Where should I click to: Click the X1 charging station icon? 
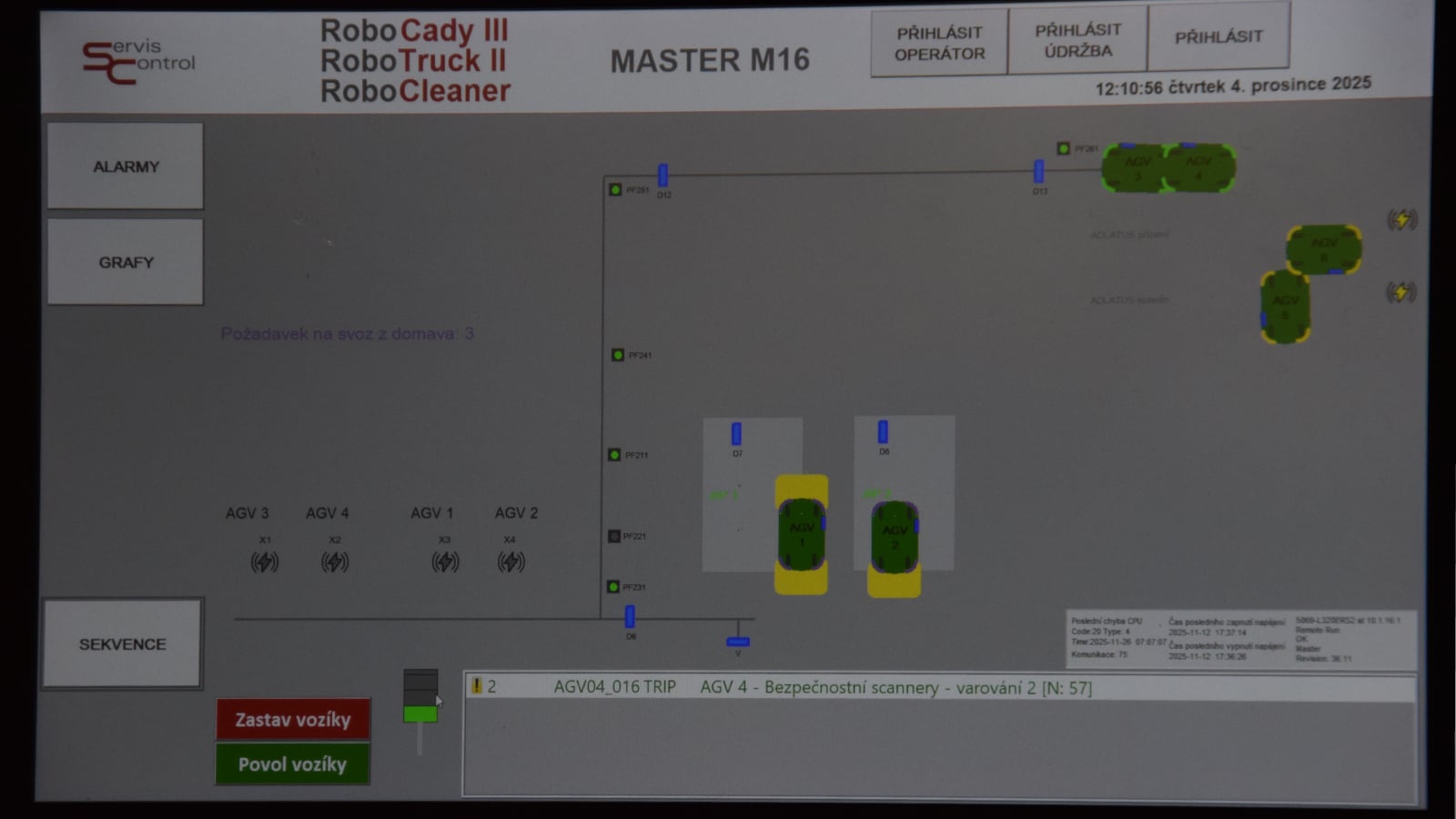click(265, 562)
